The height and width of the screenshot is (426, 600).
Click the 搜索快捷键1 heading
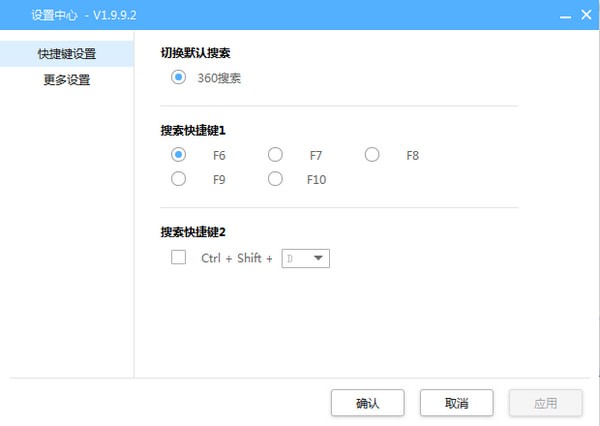(x=193, y=131)
